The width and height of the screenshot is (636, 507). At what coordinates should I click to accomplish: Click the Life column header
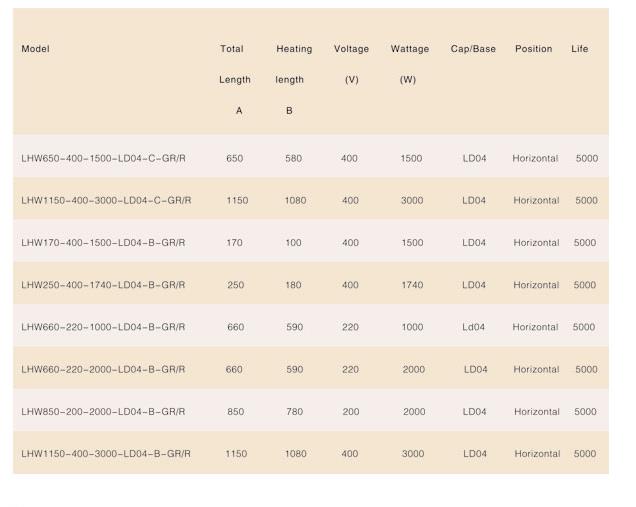point(580,49)
